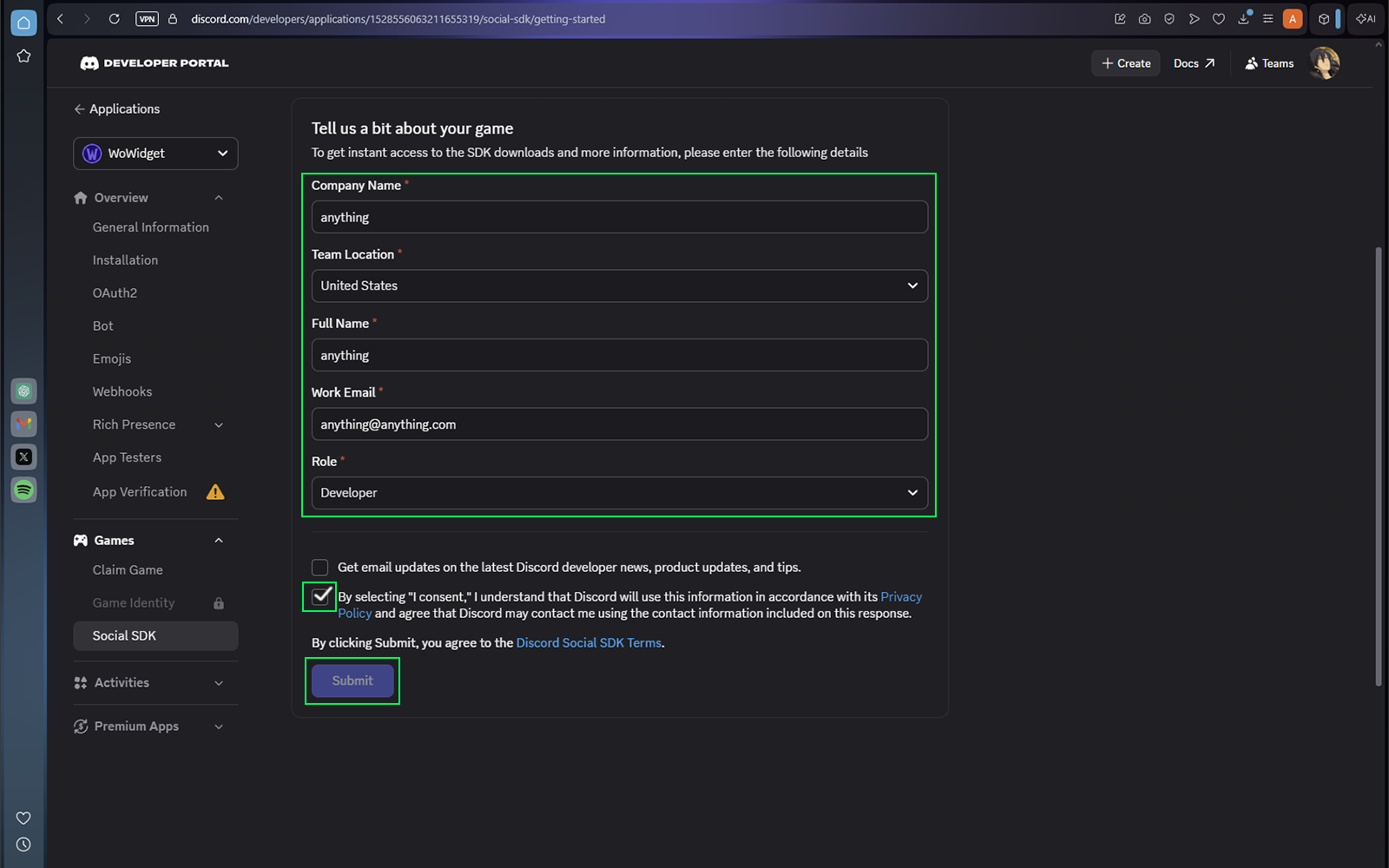Expand the Rich Presence submenu
The image size is (1389, 868).
coord(219,424)
